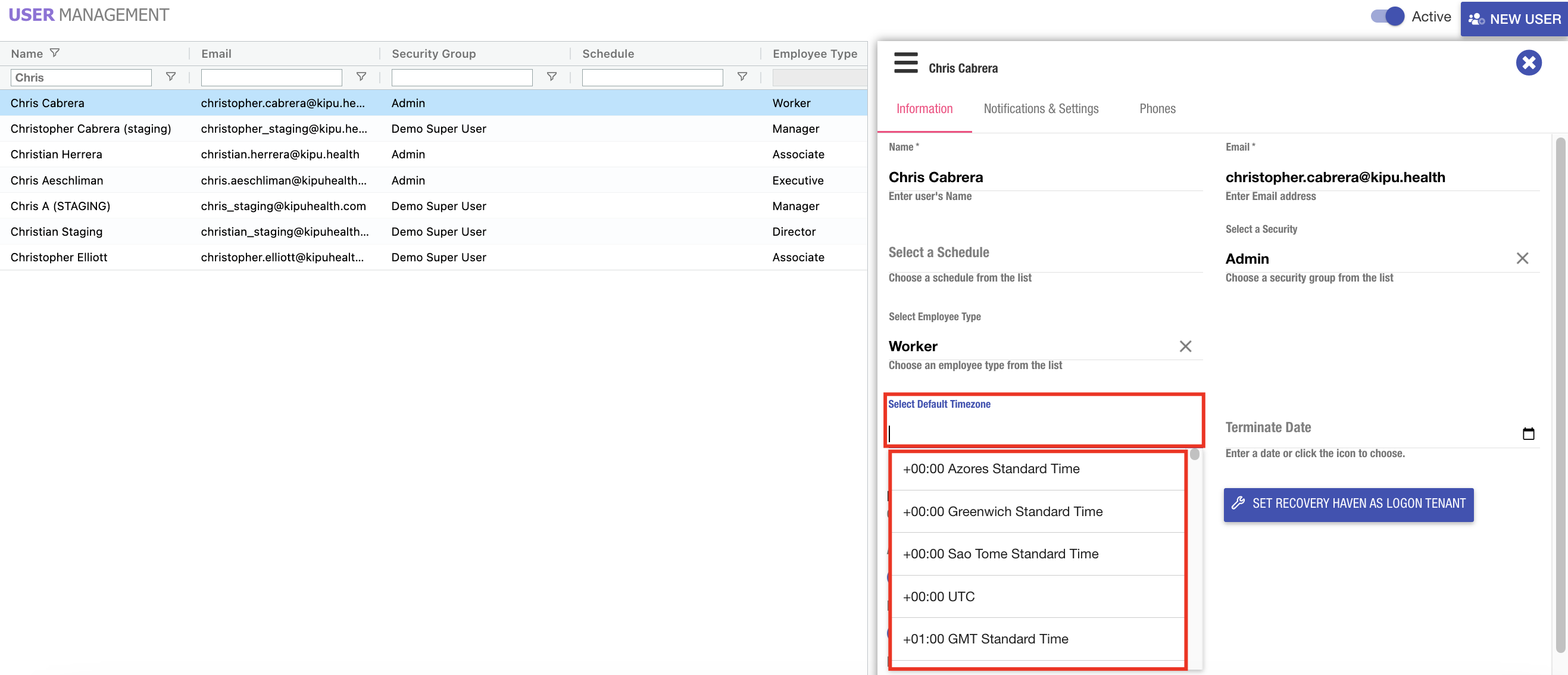This screenshot has width=1568, height=675.
Task: Open the Notifications & Settings tab
Action: pos(1041,108)
